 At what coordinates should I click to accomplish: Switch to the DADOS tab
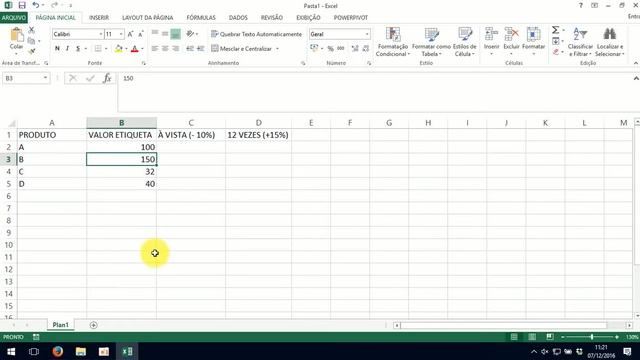(238, 18)
